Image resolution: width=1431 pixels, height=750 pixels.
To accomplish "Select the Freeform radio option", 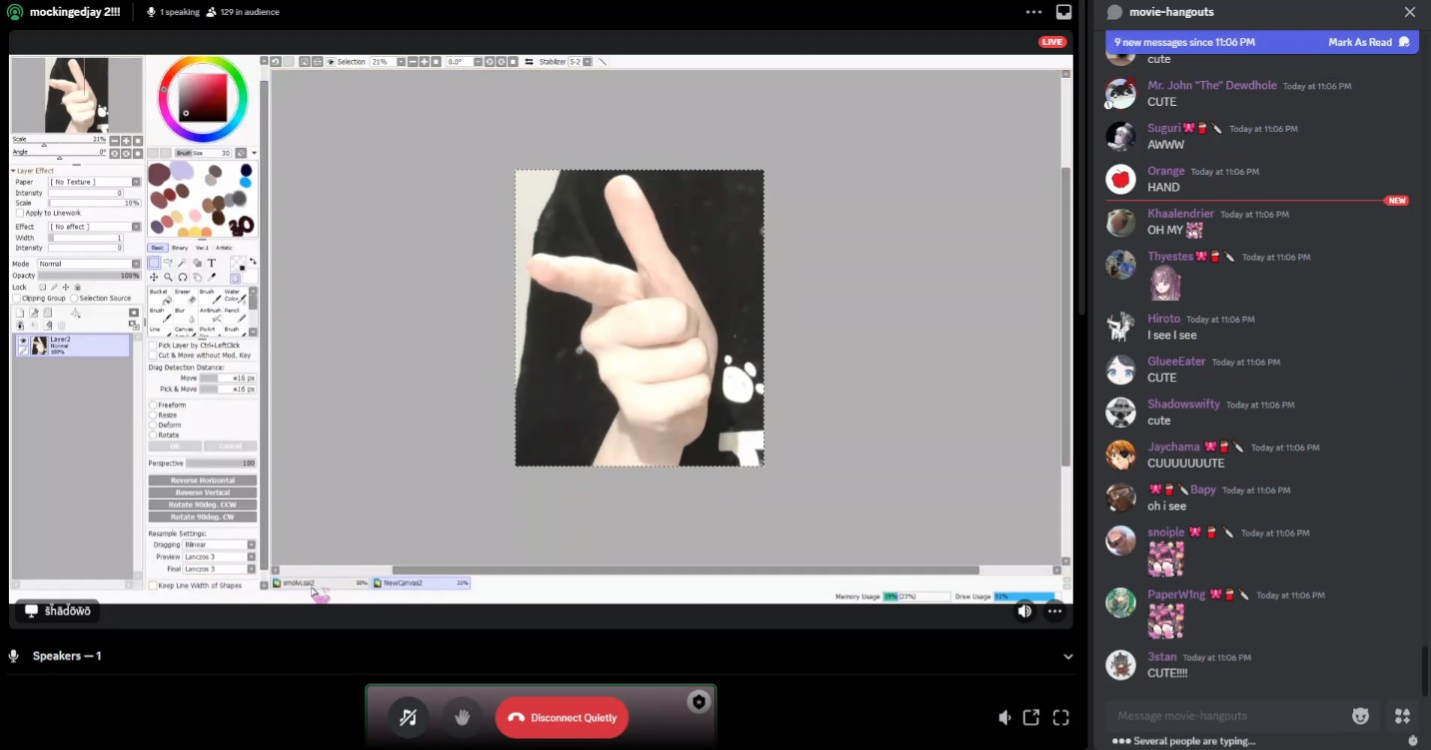I will click(x=153, y=405).
